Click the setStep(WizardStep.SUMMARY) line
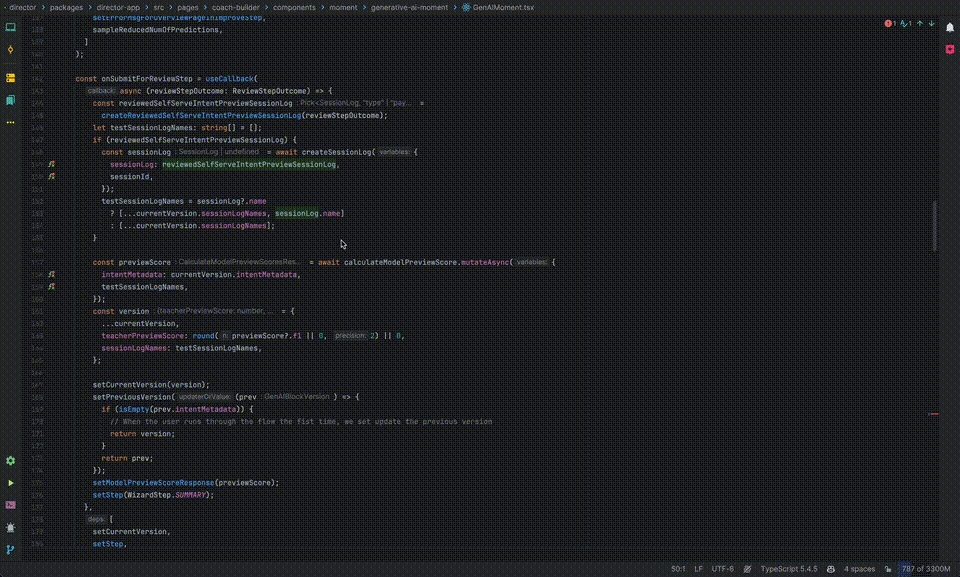 [x=153, y=495]
